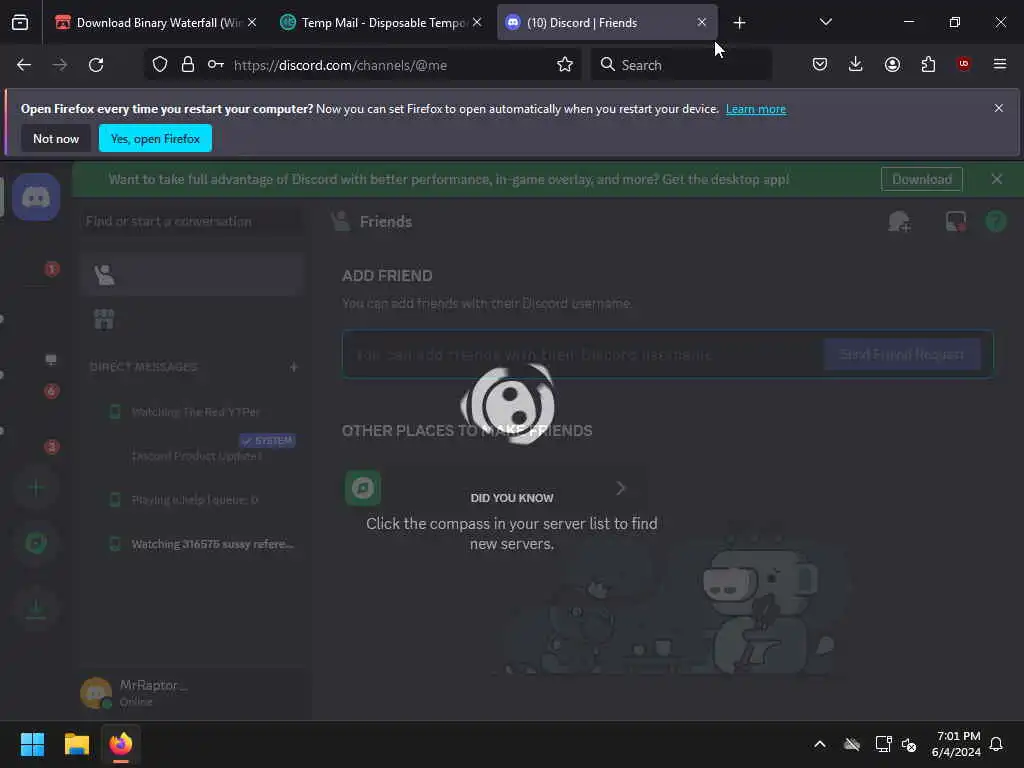This screenshot has height=768, width=1024.
Task: Open Windows Start menu
Action: (33, 744)
